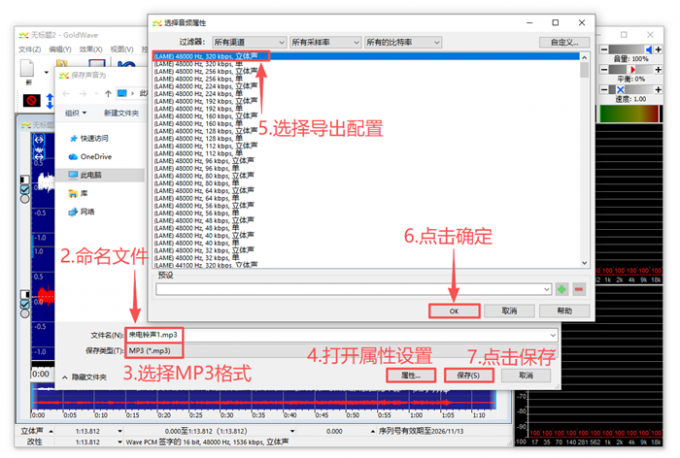Open the 所有采样率 sample rate filter dropdown
Screen dimensions: 680x458
tap(325, 42)
